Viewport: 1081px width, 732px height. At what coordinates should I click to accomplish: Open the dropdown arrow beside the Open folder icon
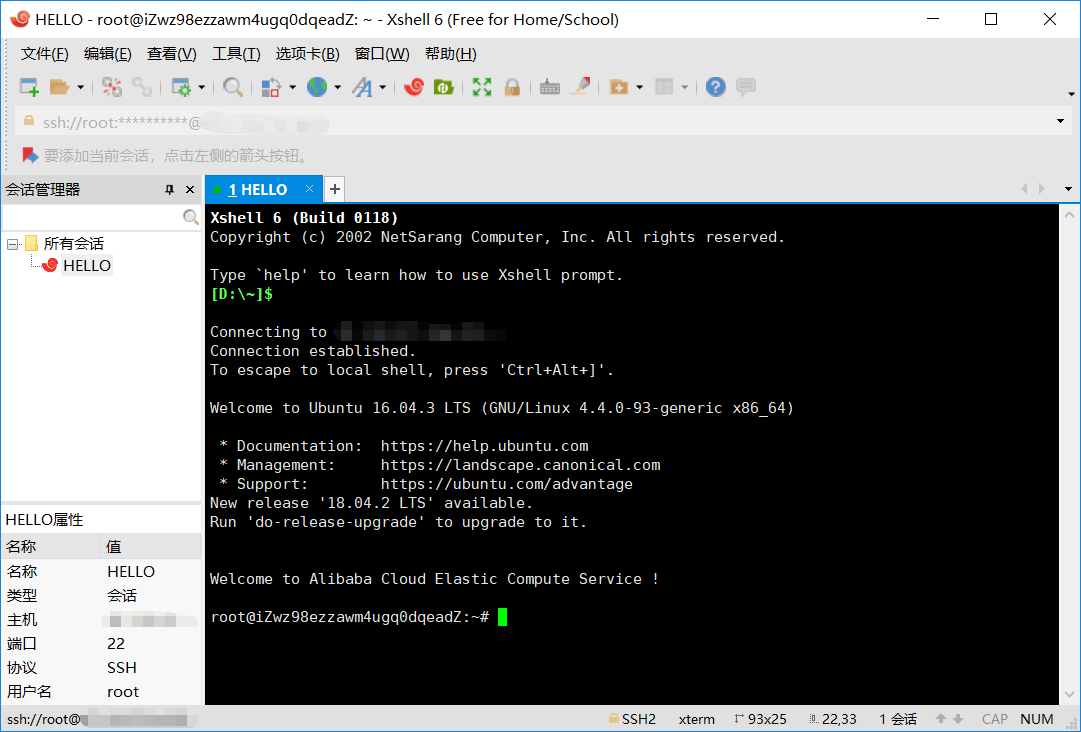(x=81, y=87)
